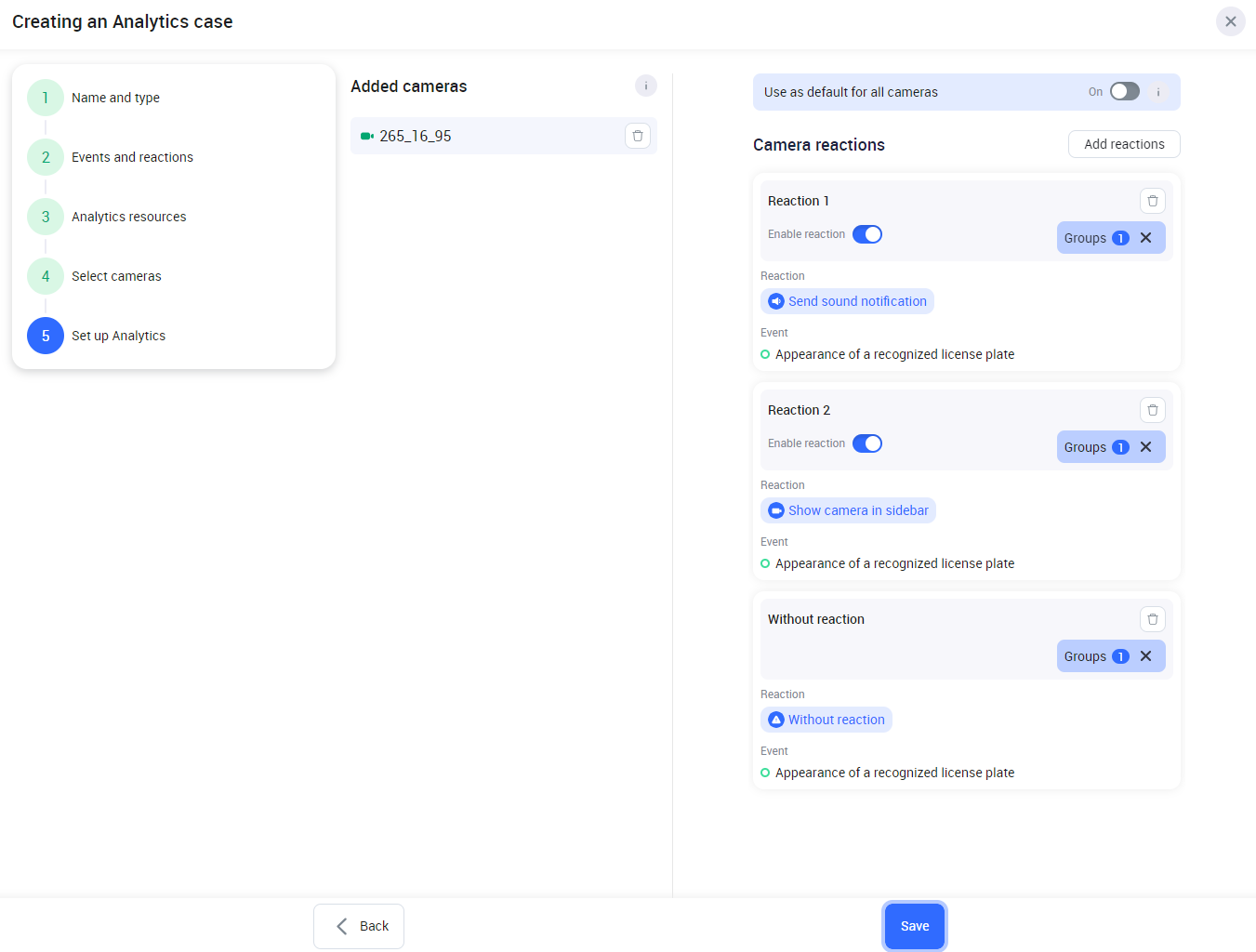The width and height of the screenshot is (1256, 952).
Task: Go back with the Back button
Action: (x=359, y=926)
